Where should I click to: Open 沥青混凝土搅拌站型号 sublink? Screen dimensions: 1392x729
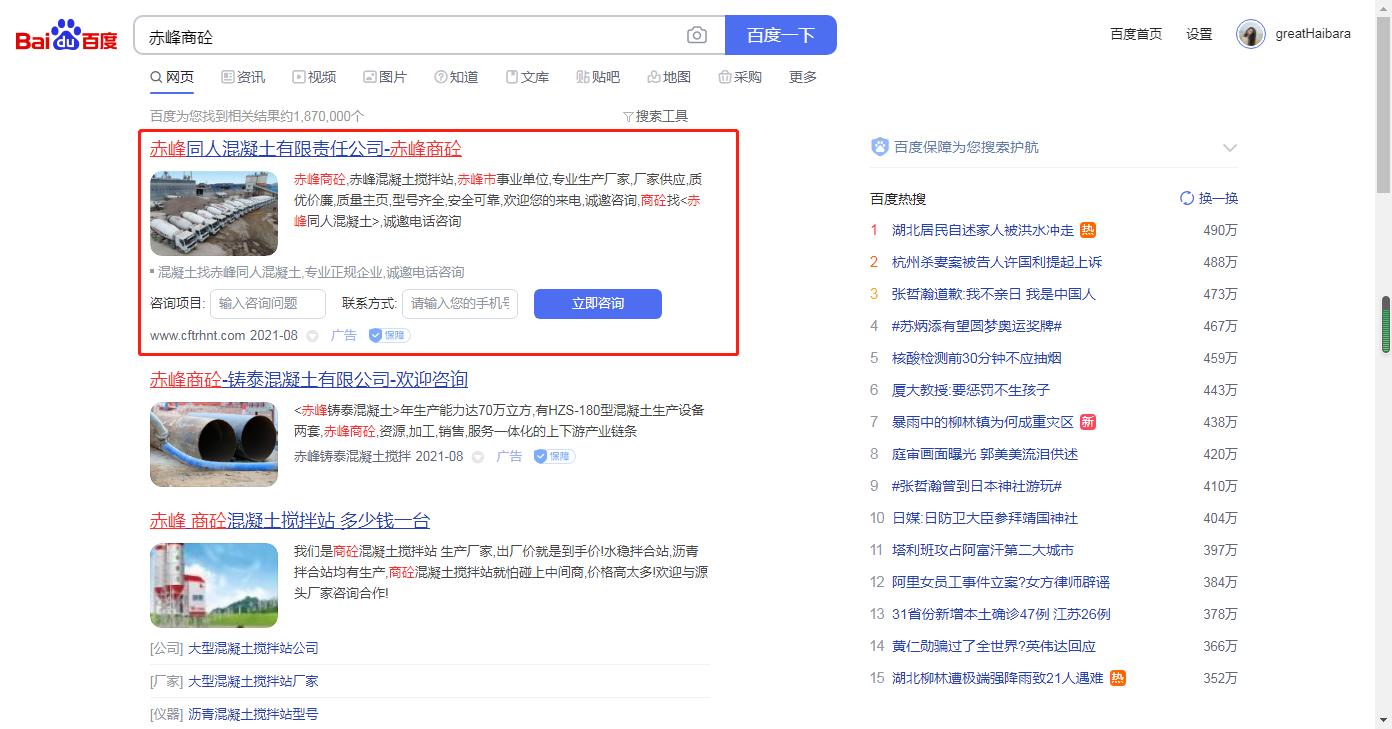[x=253, y=714]
